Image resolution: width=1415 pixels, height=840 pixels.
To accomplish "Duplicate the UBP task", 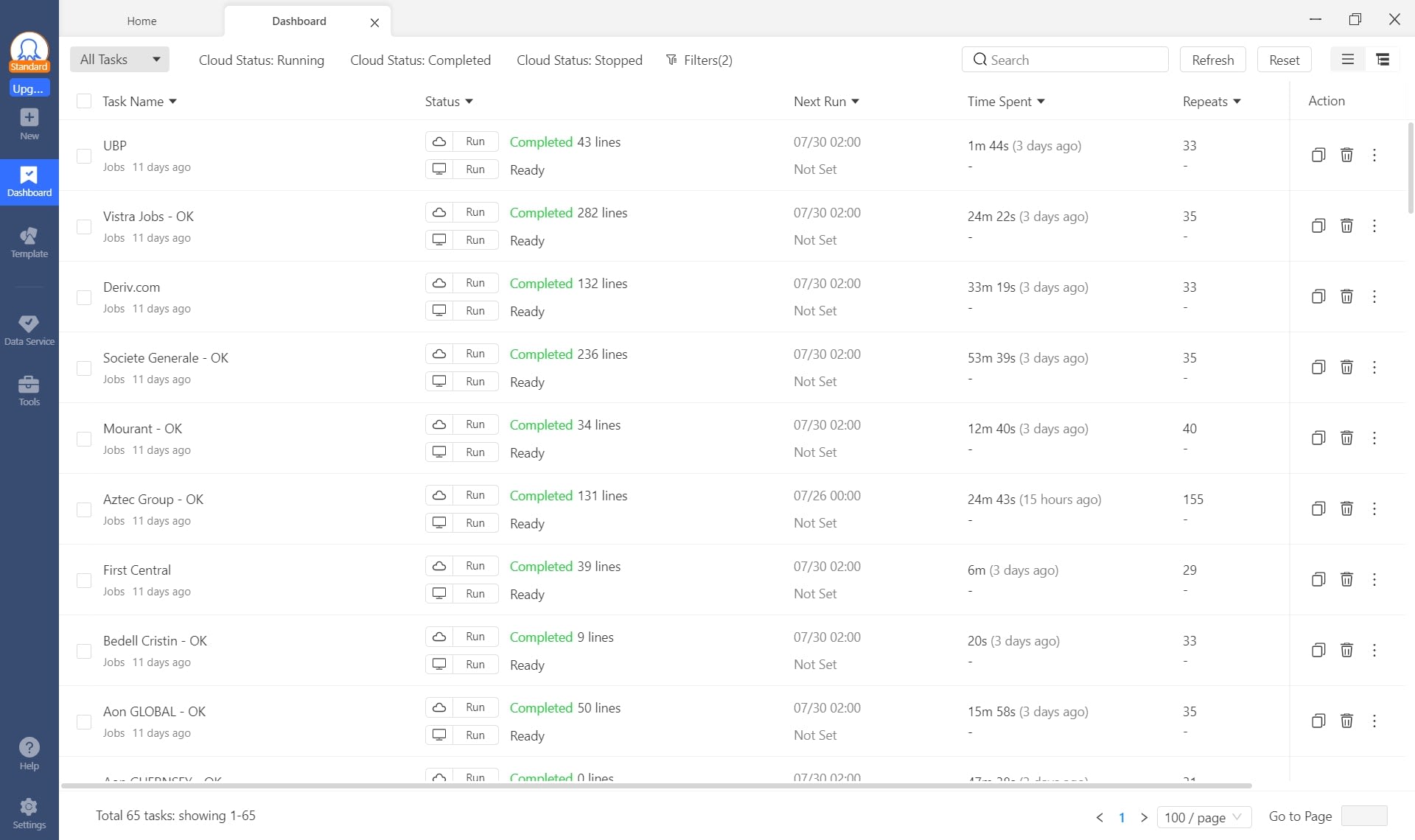I will [x=1318, y=155].
